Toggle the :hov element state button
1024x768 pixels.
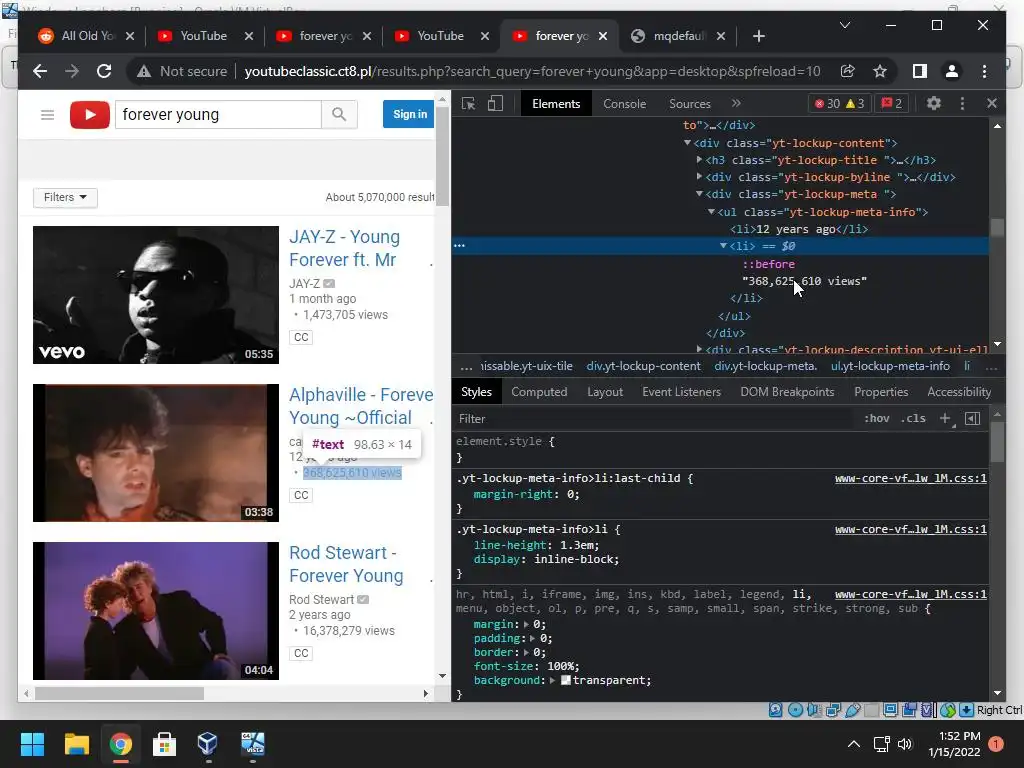pos(876,419)
